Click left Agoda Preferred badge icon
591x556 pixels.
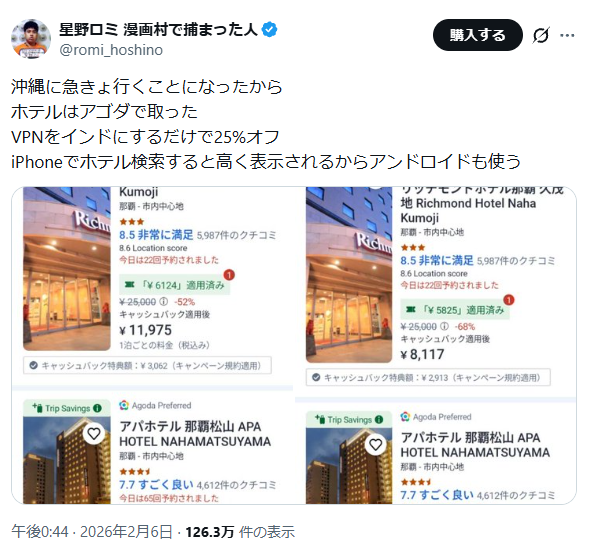pyautogui.click(x=124, y=406)
